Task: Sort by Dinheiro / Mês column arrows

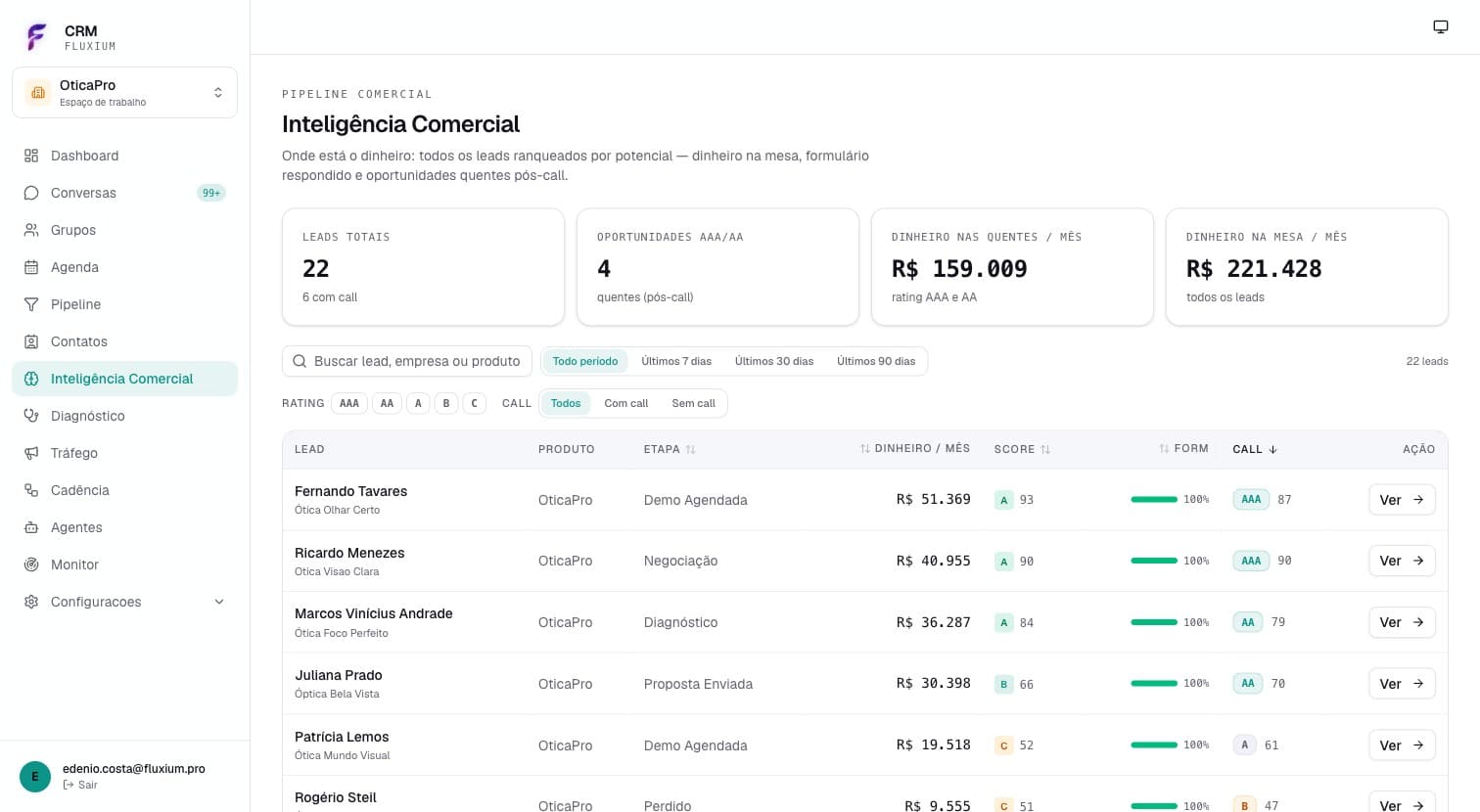Action: tap(865, 448)
